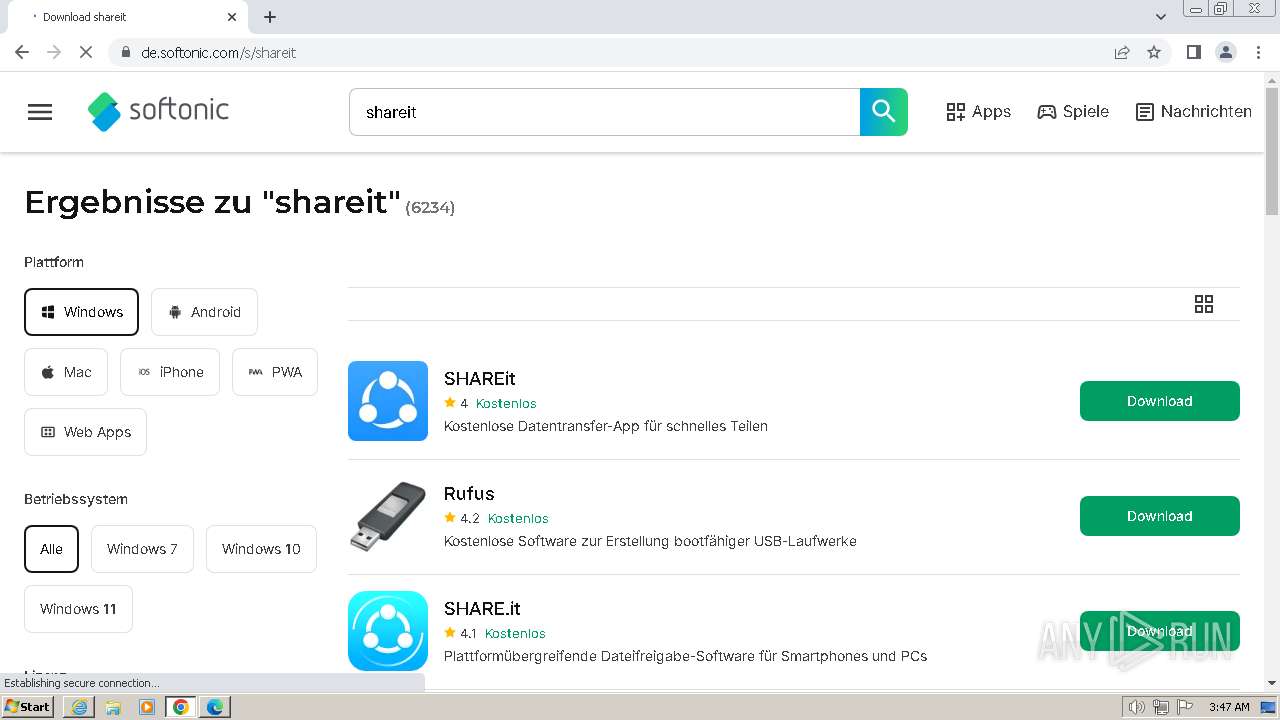Open the Rufus USB drive icon

(388, 516)
